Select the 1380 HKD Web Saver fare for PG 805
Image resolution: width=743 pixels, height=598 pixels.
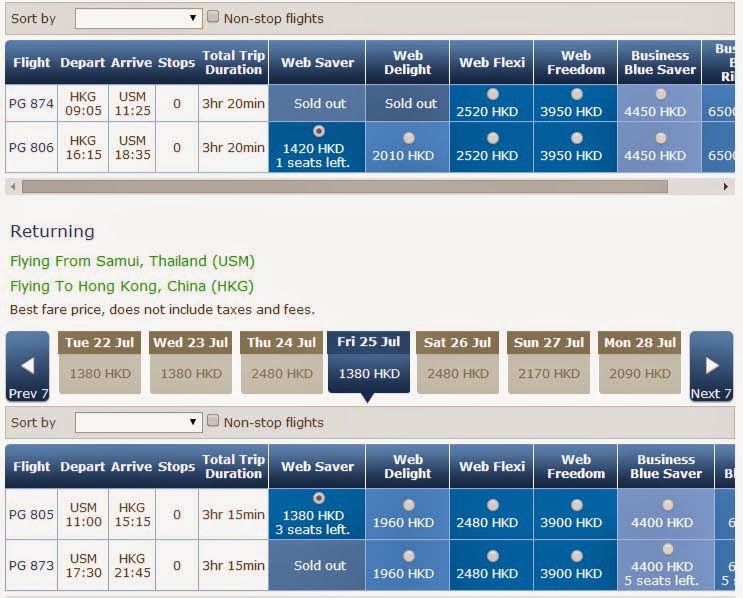[319, 498]
